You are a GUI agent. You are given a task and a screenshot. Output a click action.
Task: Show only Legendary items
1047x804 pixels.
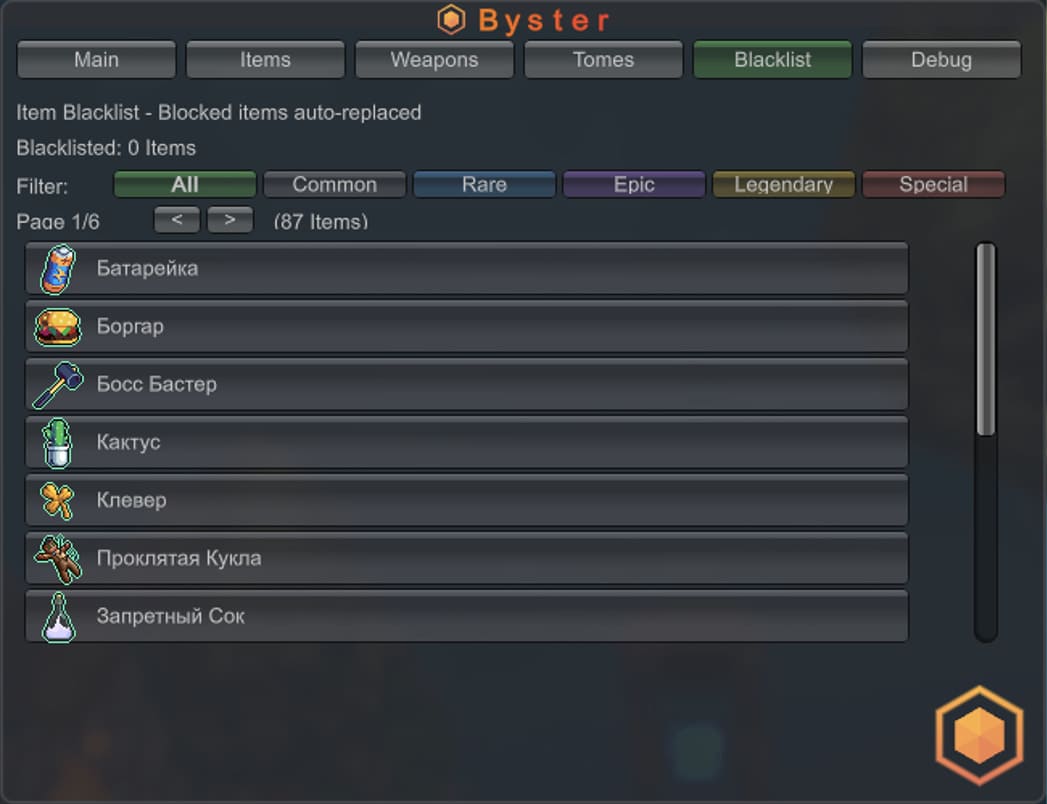point(783,184)
